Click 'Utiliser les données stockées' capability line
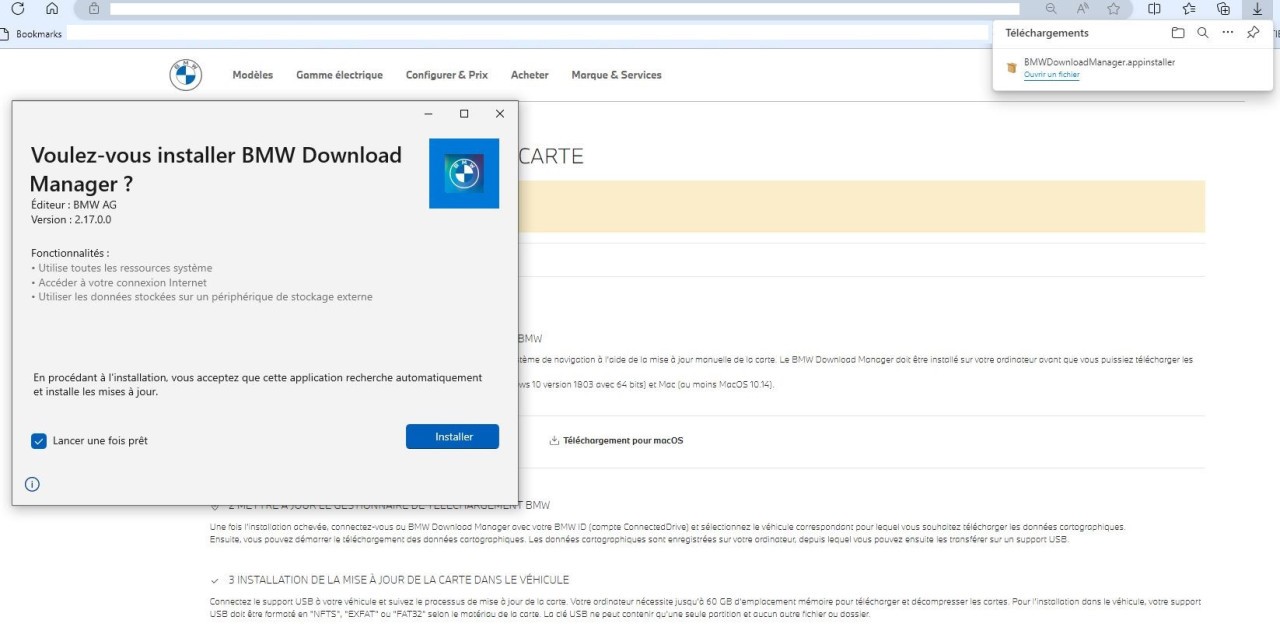 202,297
